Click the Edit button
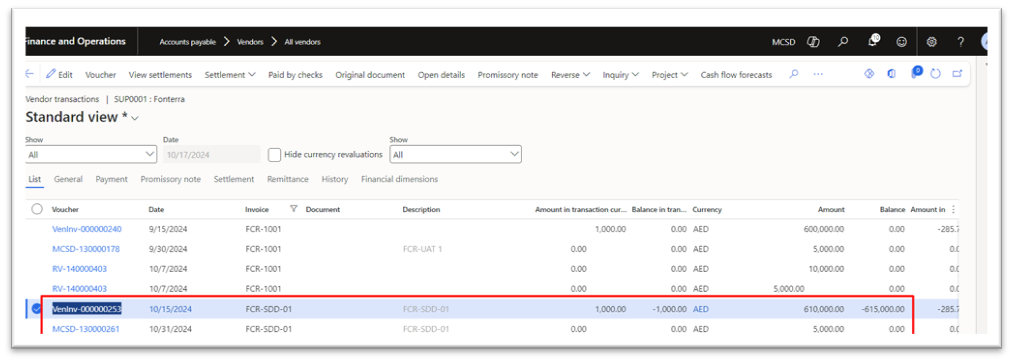The image size is (1013, 362). pos(59,75)
